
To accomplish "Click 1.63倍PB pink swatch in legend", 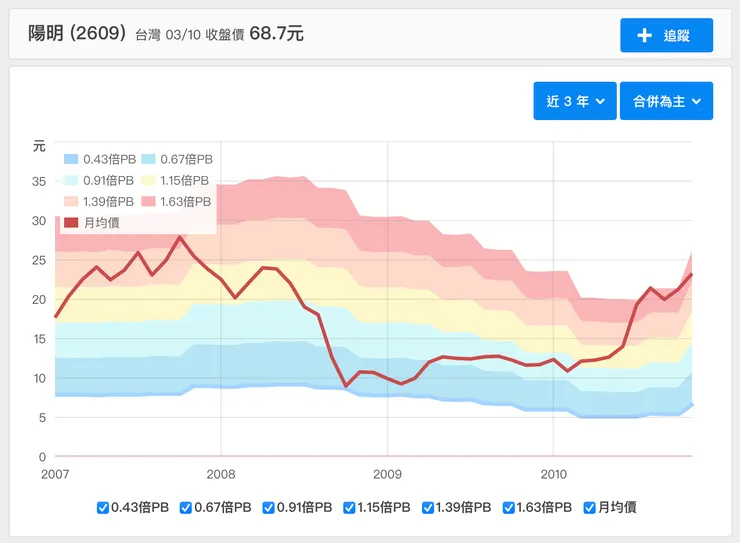I will [x=148, y=201].
